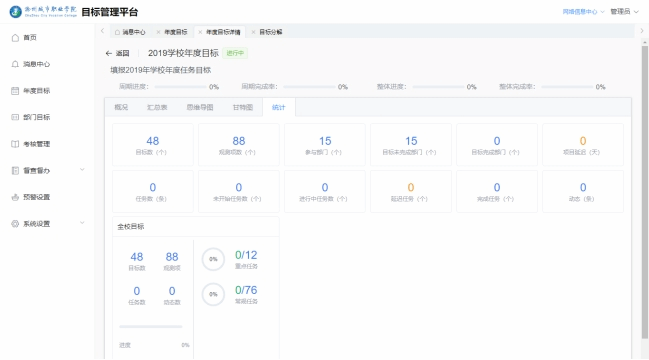The image size is (649, 360).
Task: Click the 周期进度 progress bar
Action: tap(180, 87)
